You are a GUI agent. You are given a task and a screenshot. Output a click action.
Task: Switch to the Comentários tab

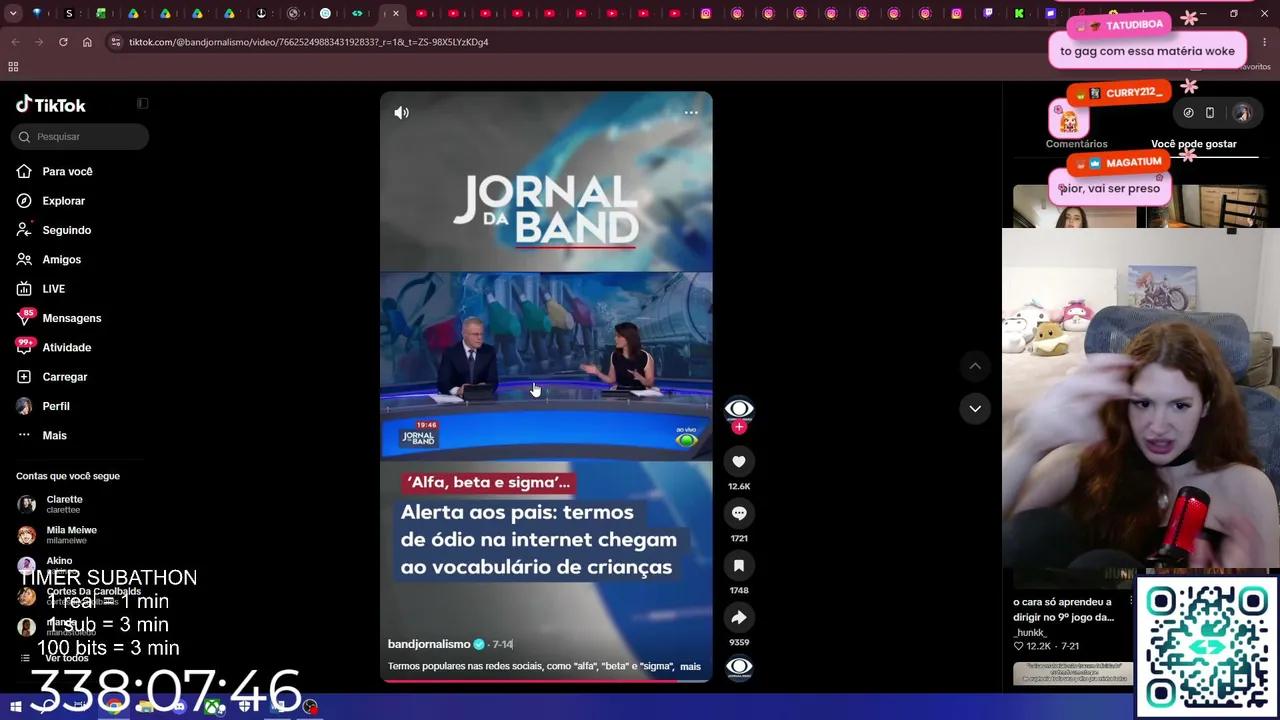pos(1076,144)
